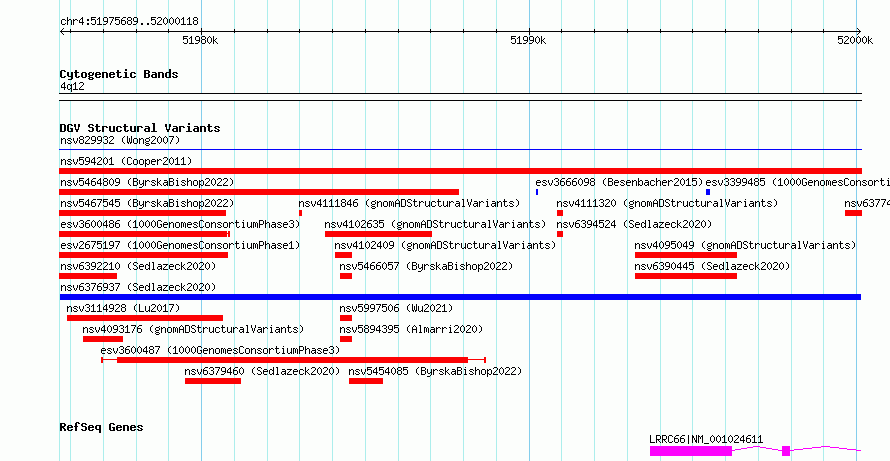
Task: Select the LRRC66|NM_001024611 gene label
Action: point(706,439)
